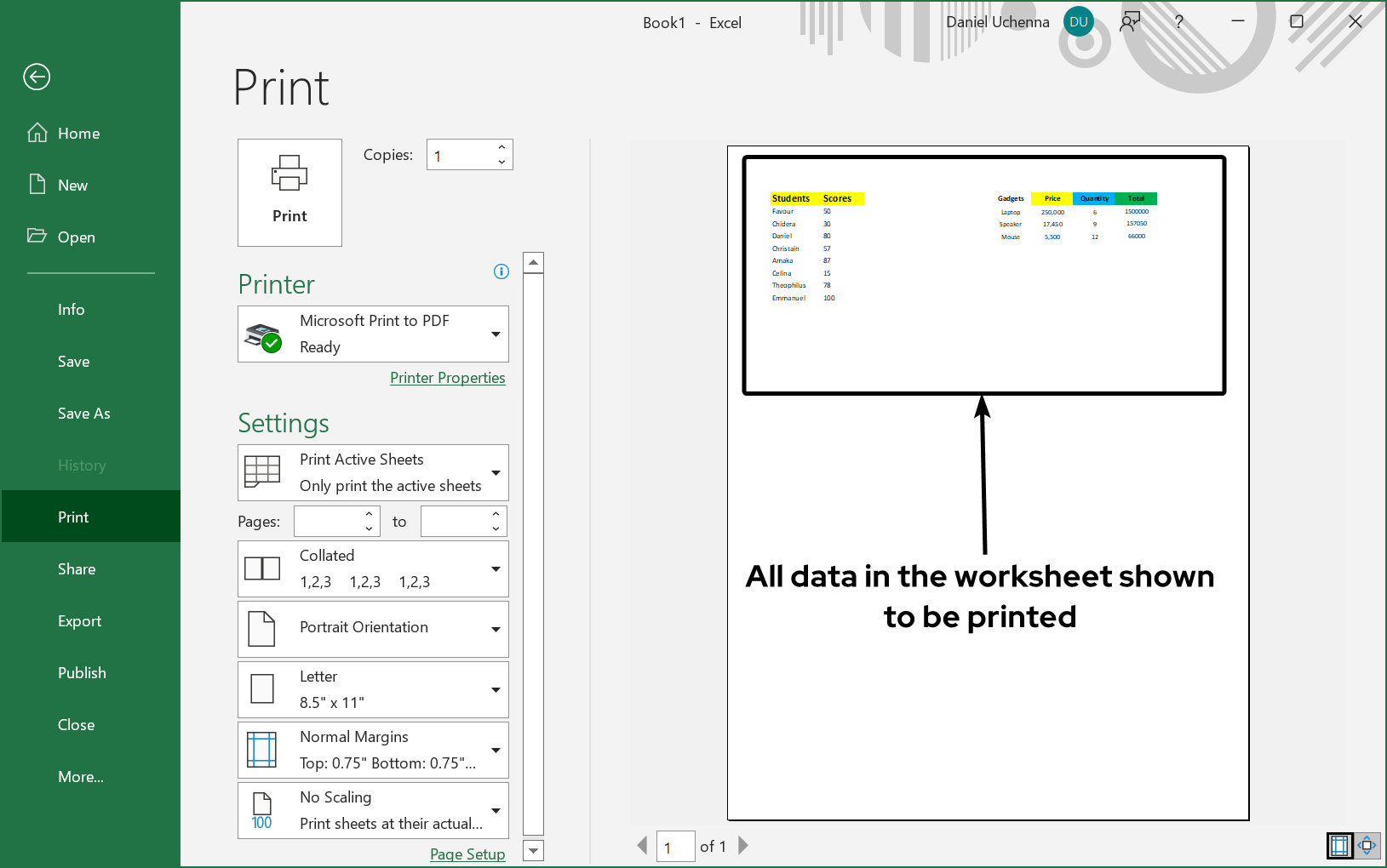The width and height of the screenshot is (1387, 868).
Task: Click the DU account avatar
Action: pyautogui.click(x=1079, y=22)
